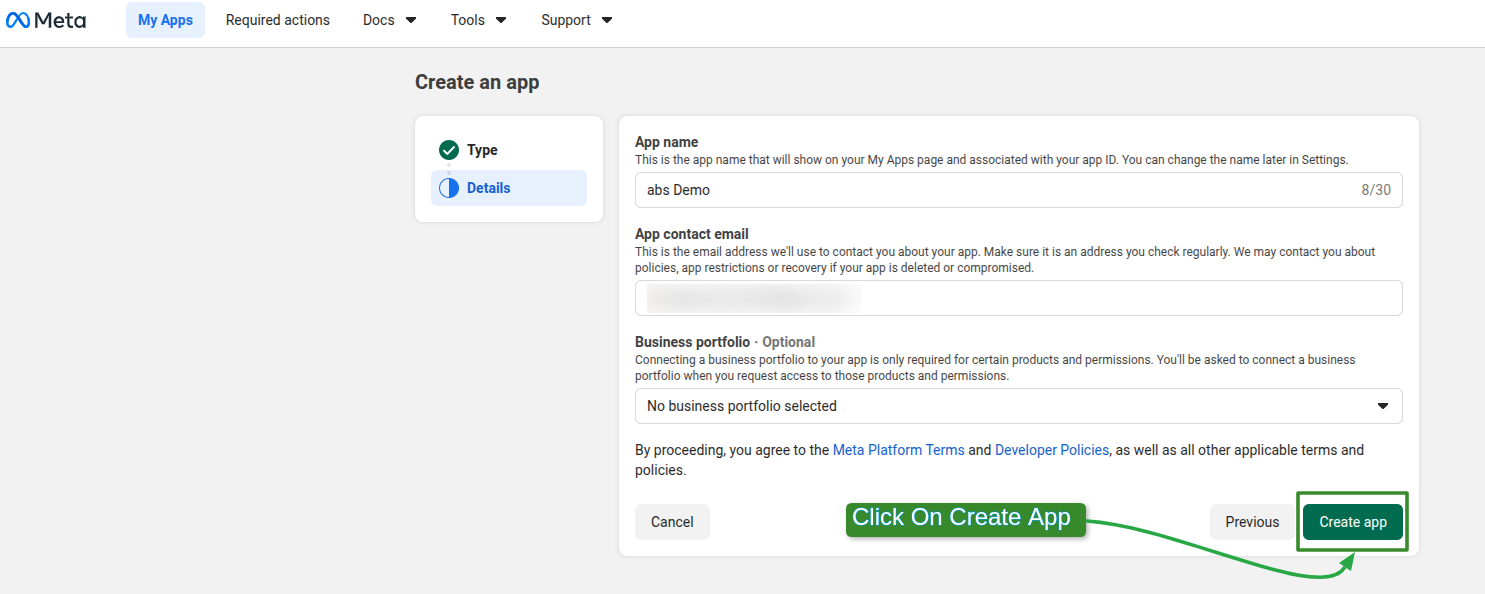Switch to the My Apps tab

tap(165, 19)
